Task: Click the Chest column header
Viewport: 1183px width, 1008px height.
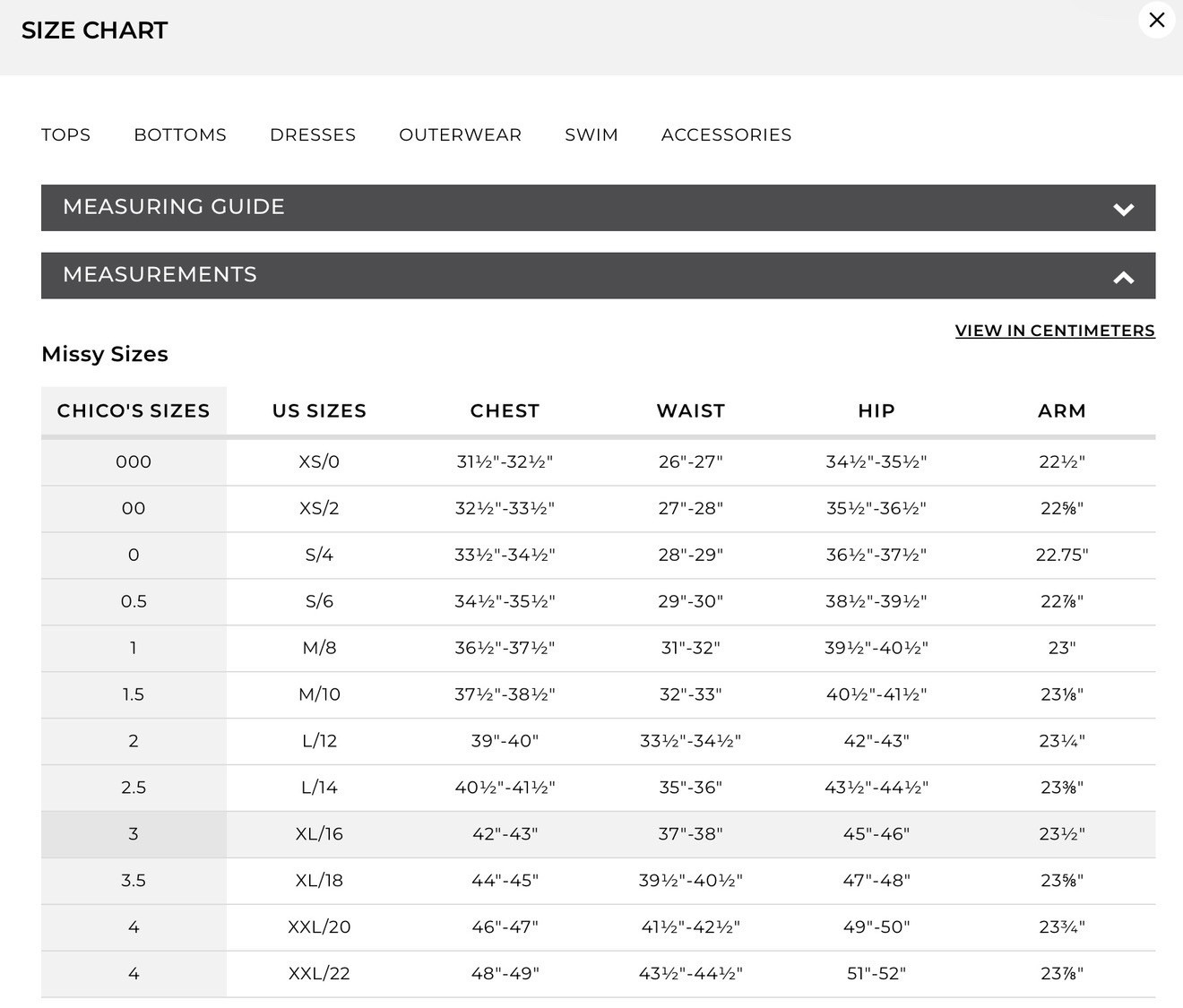Action: coord(505,411)
